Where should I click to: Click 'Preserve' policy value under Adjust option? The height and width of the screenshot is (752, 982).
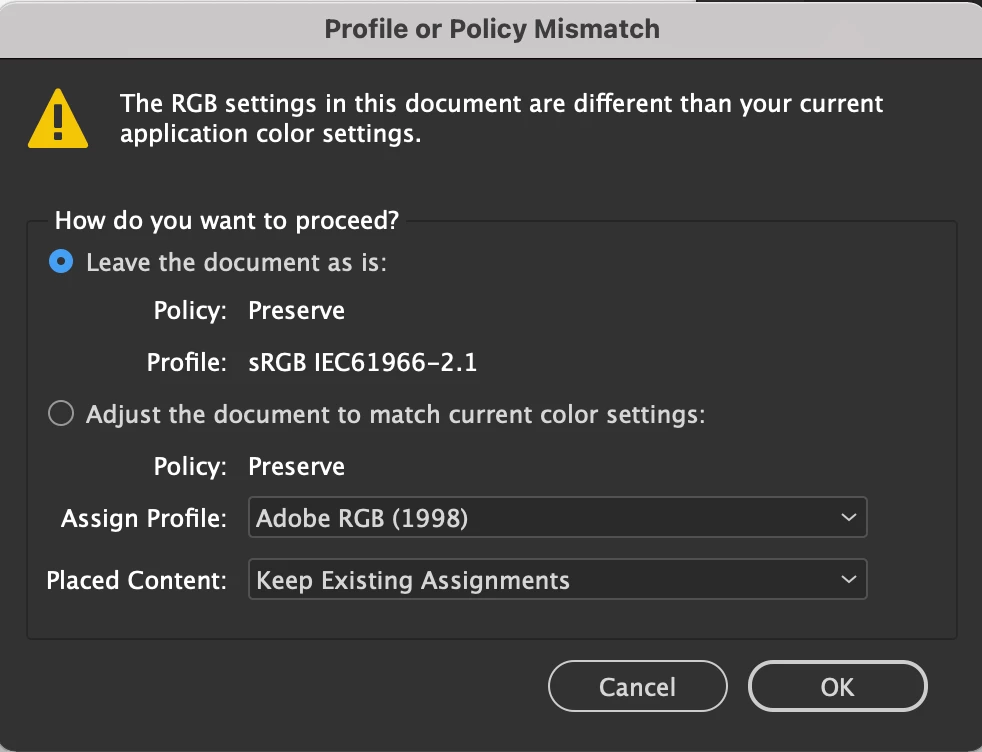click(296, 467)
